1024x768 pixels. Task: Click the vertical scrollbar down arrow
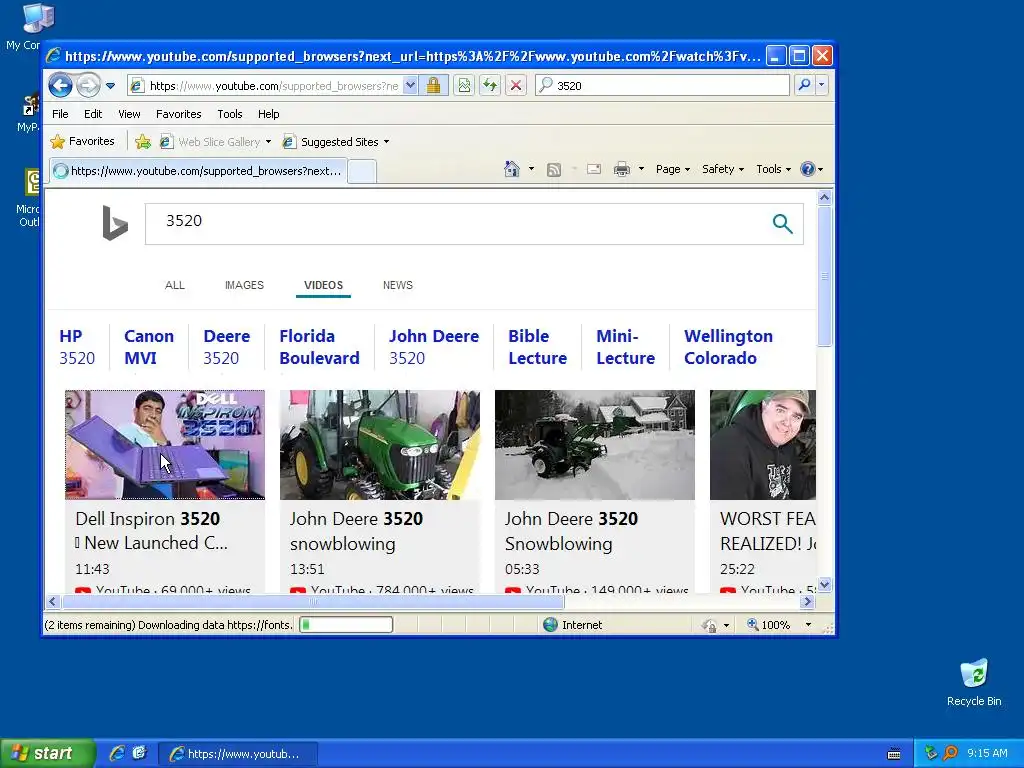tap(824, 585)
